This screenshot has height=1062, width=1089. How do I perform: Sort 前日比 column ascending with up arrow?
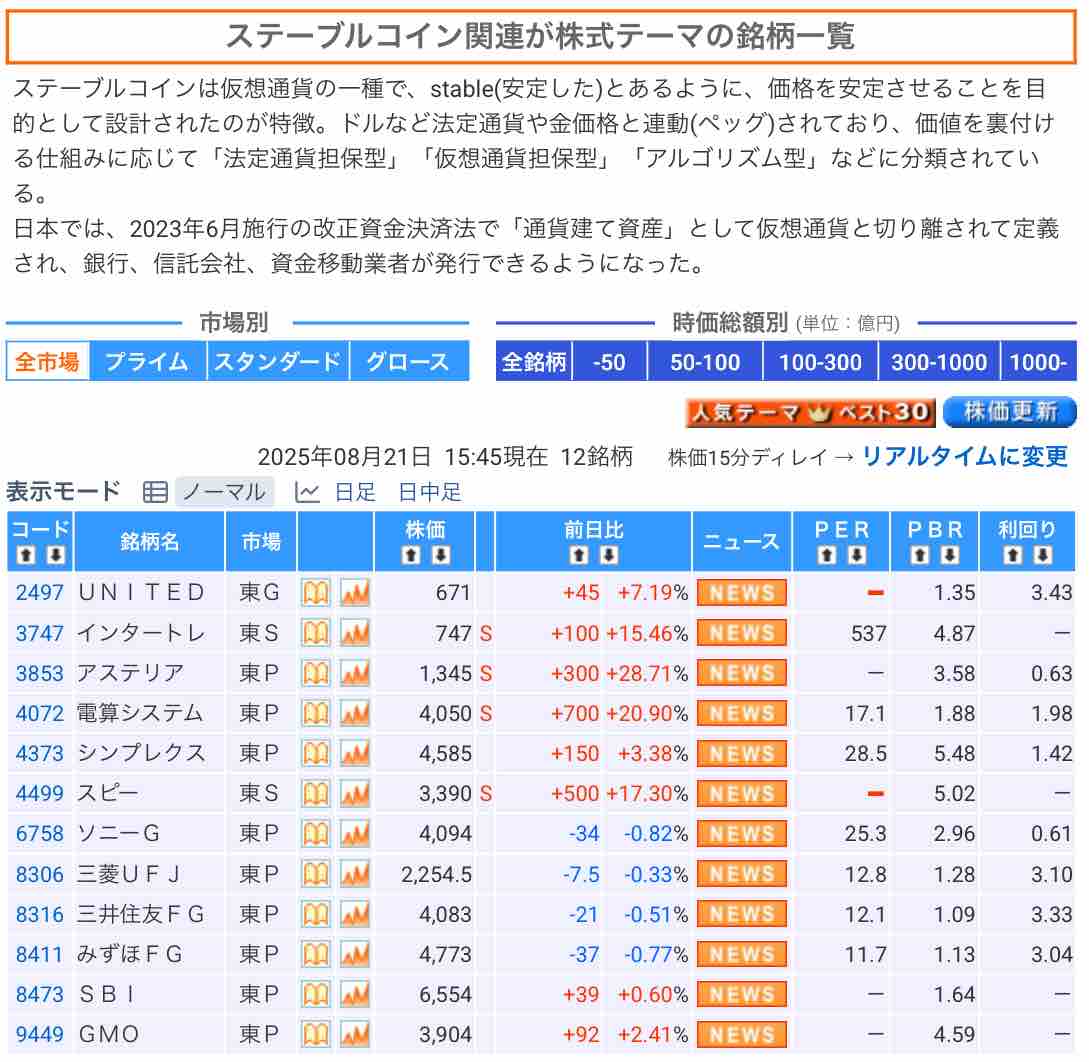pyautogui.click(x=579, y=555)
